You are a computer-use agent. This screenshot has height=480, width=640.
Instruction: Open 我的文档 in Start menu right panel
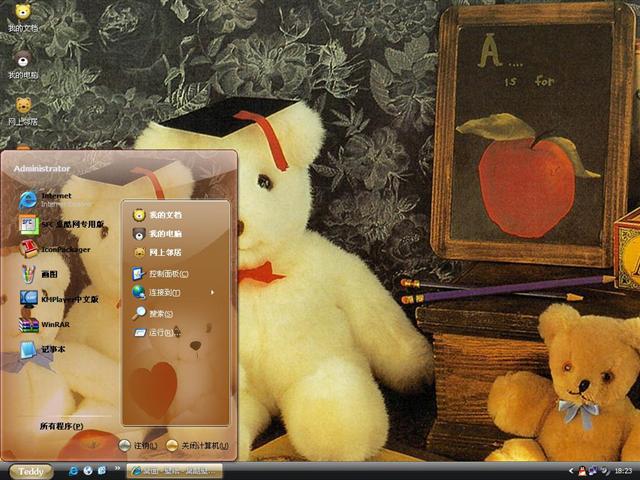tap(158, 215)
